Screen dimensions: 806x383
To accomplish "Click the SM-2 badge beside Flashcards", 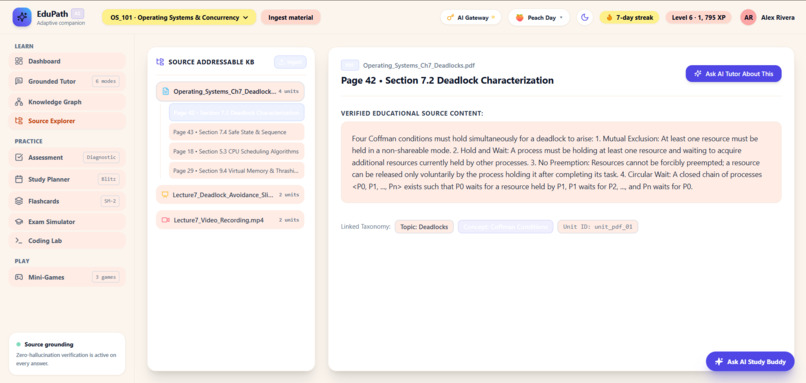I will (110, 201).
